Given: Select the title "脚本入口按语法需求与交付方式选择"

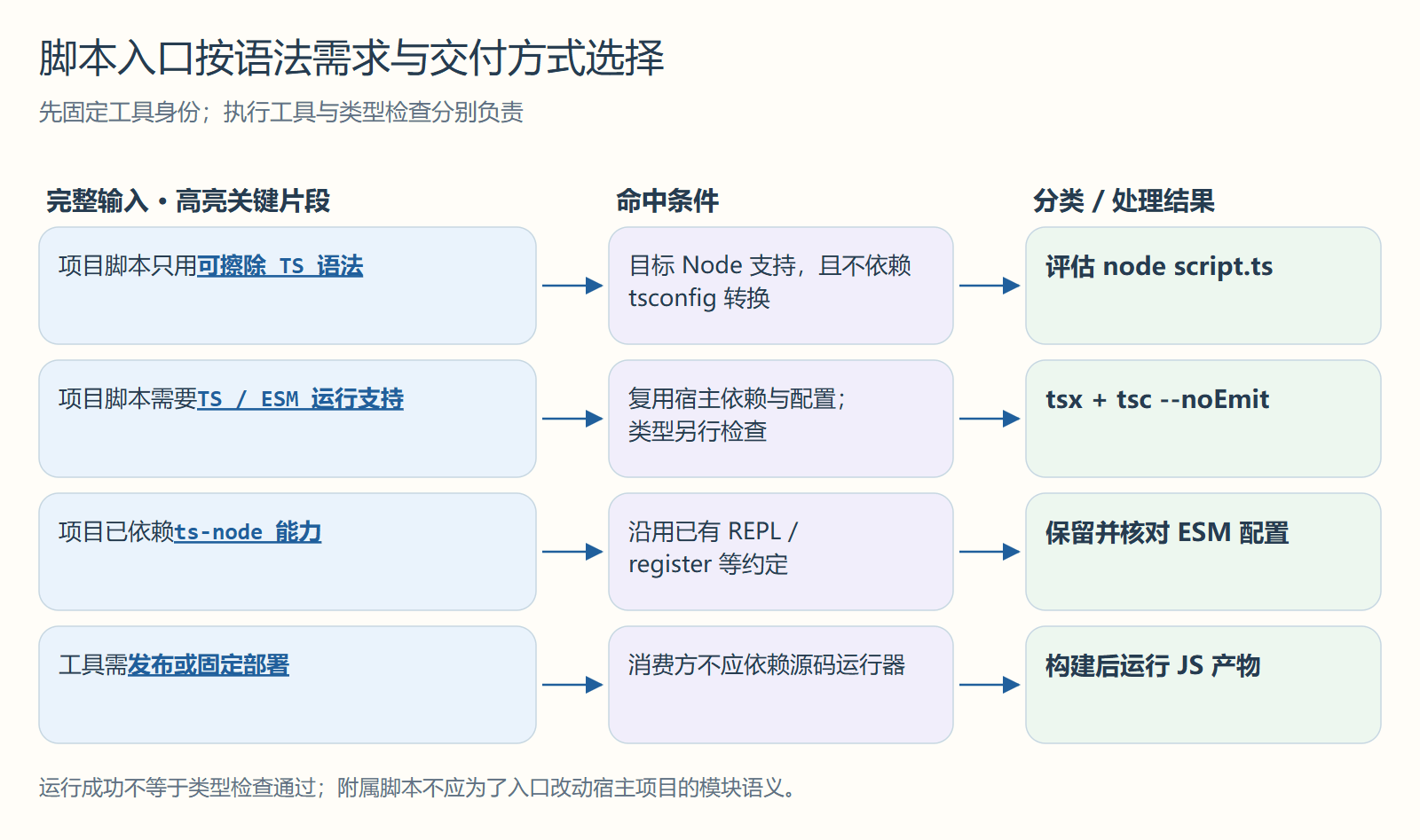Looking at the screenshot, I should point(351,59).
